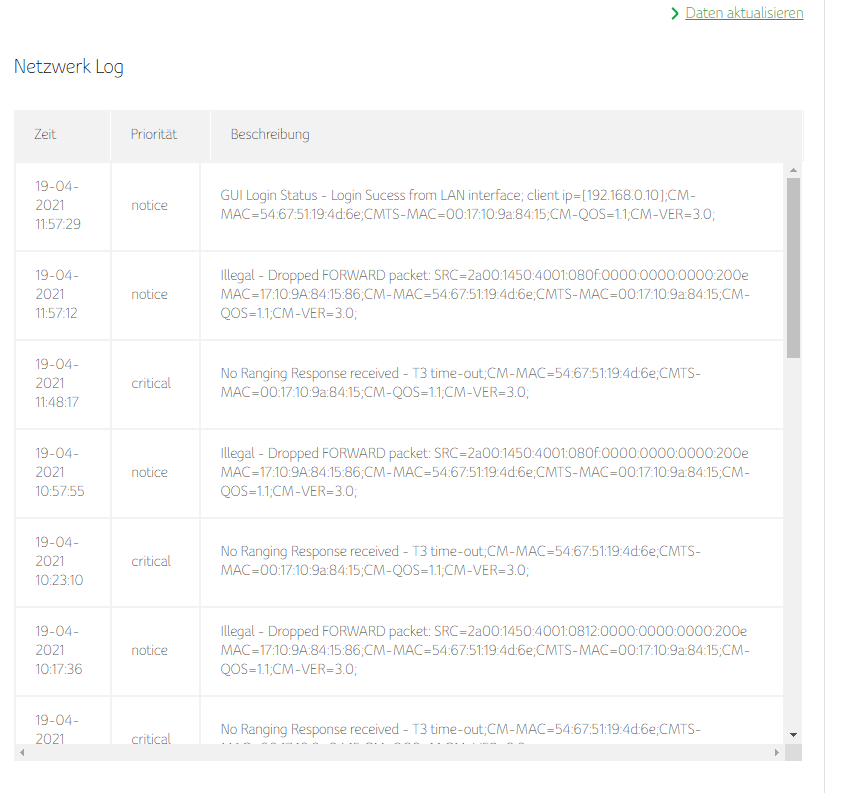Select the Beschreibung column header
The image size is (854, 793).
click(x=270, y=134)
